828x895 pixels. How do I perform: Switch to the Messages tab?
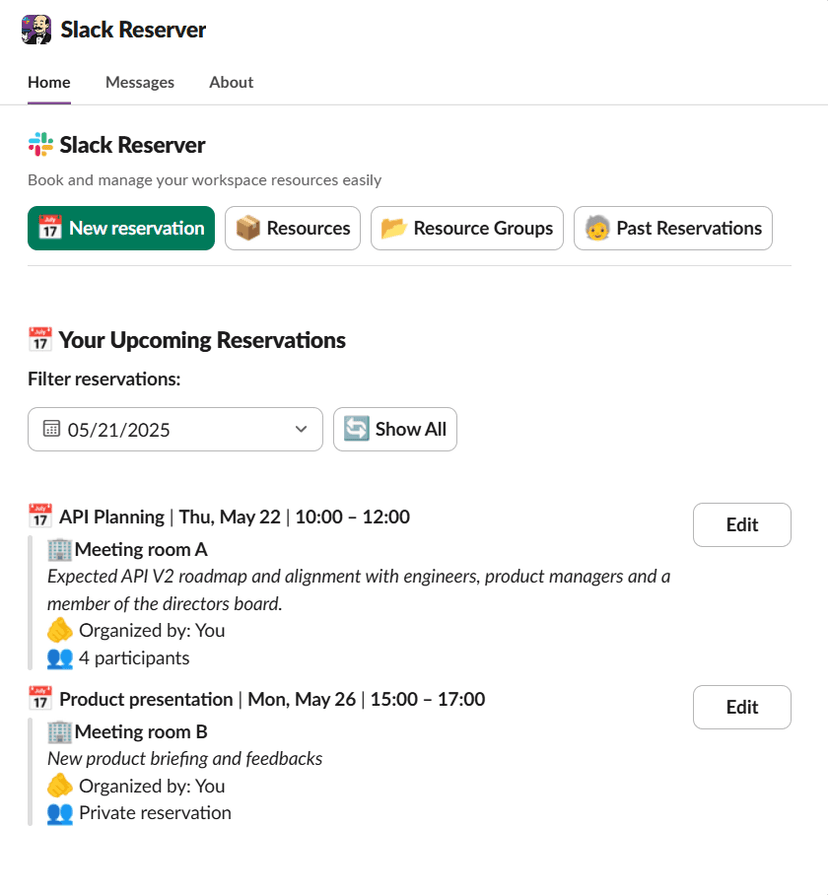pos(140,82)
